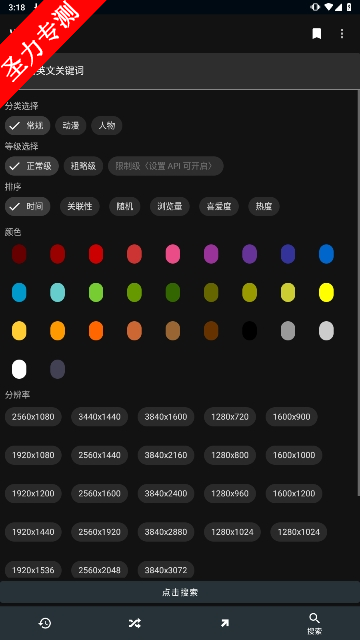Select sort by 浏览量
This screenshot has height=640, width=360.
pyautogui.click(x=170, y=207)
